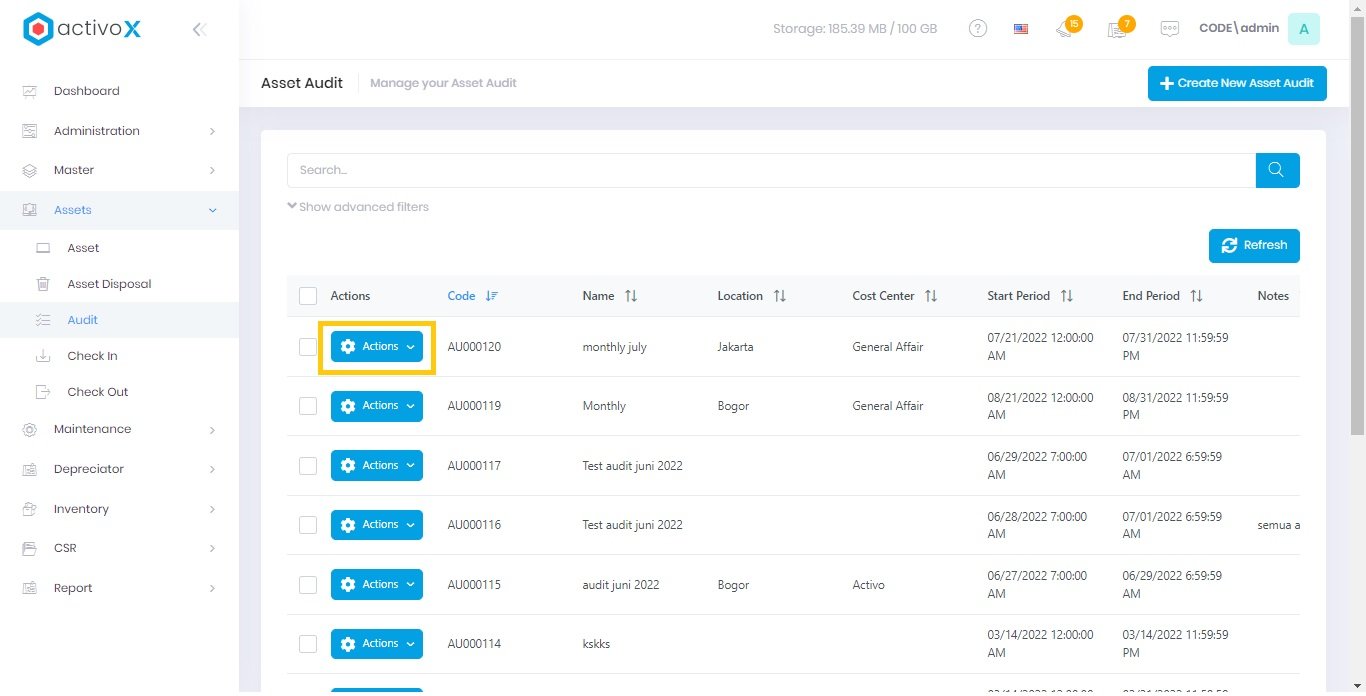Open the task list icon with badge 7

[x=1117, y=29]
